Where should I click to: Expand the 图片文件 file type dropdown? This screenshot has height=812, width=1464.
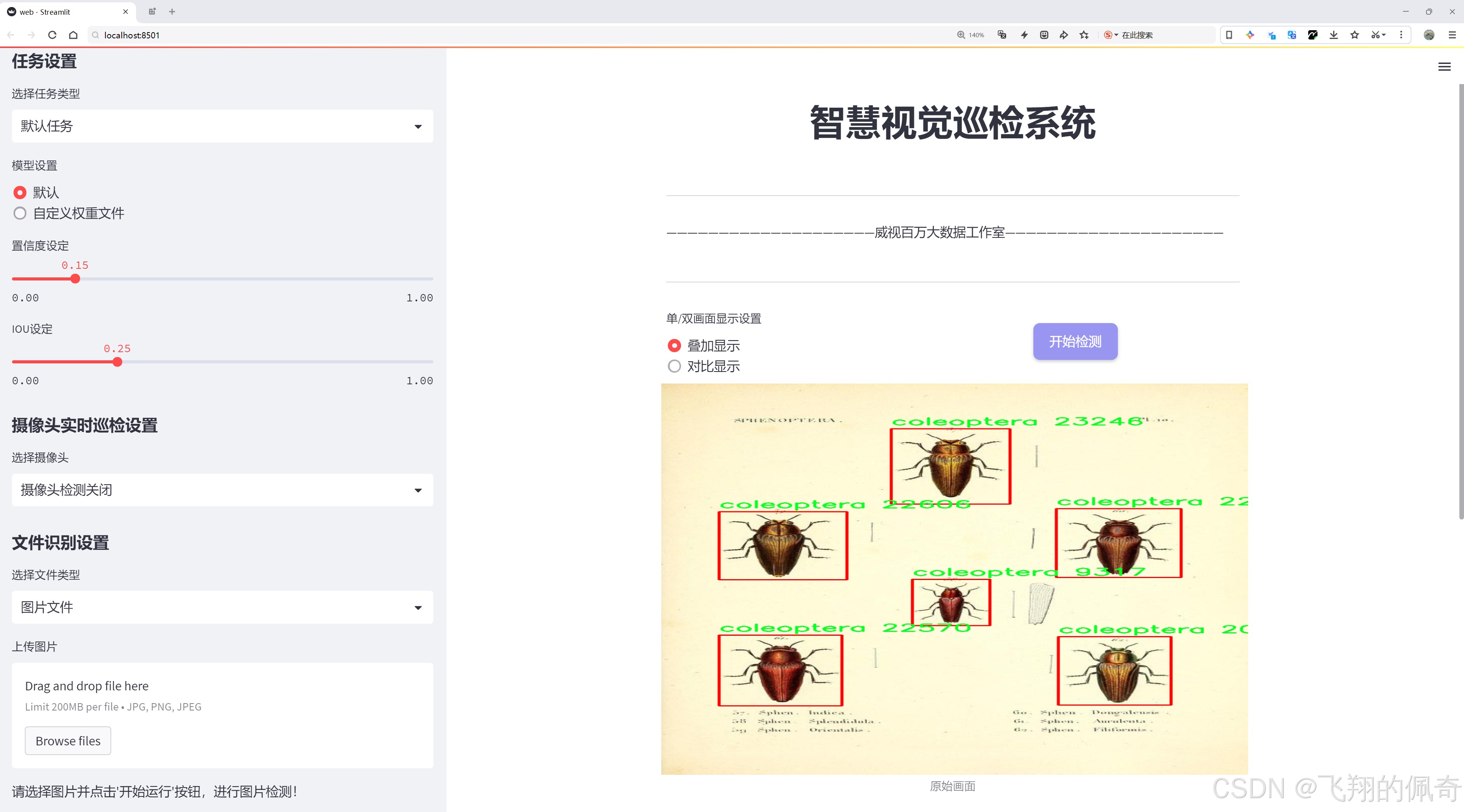pos(222,607)
